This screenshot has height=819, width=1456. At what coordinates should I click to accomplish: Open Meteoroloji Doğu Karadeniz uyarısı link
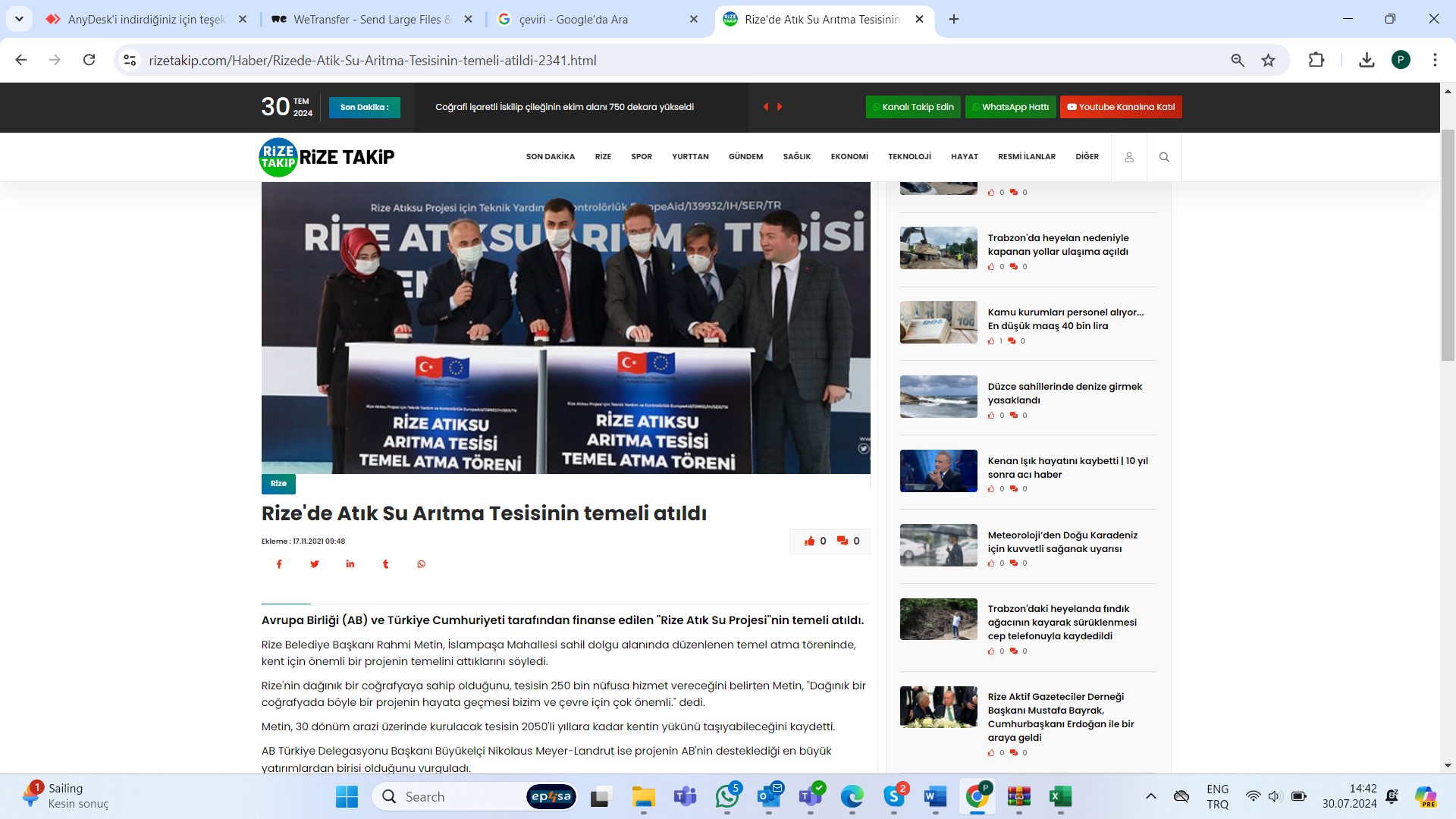[x=1062, y=541]
